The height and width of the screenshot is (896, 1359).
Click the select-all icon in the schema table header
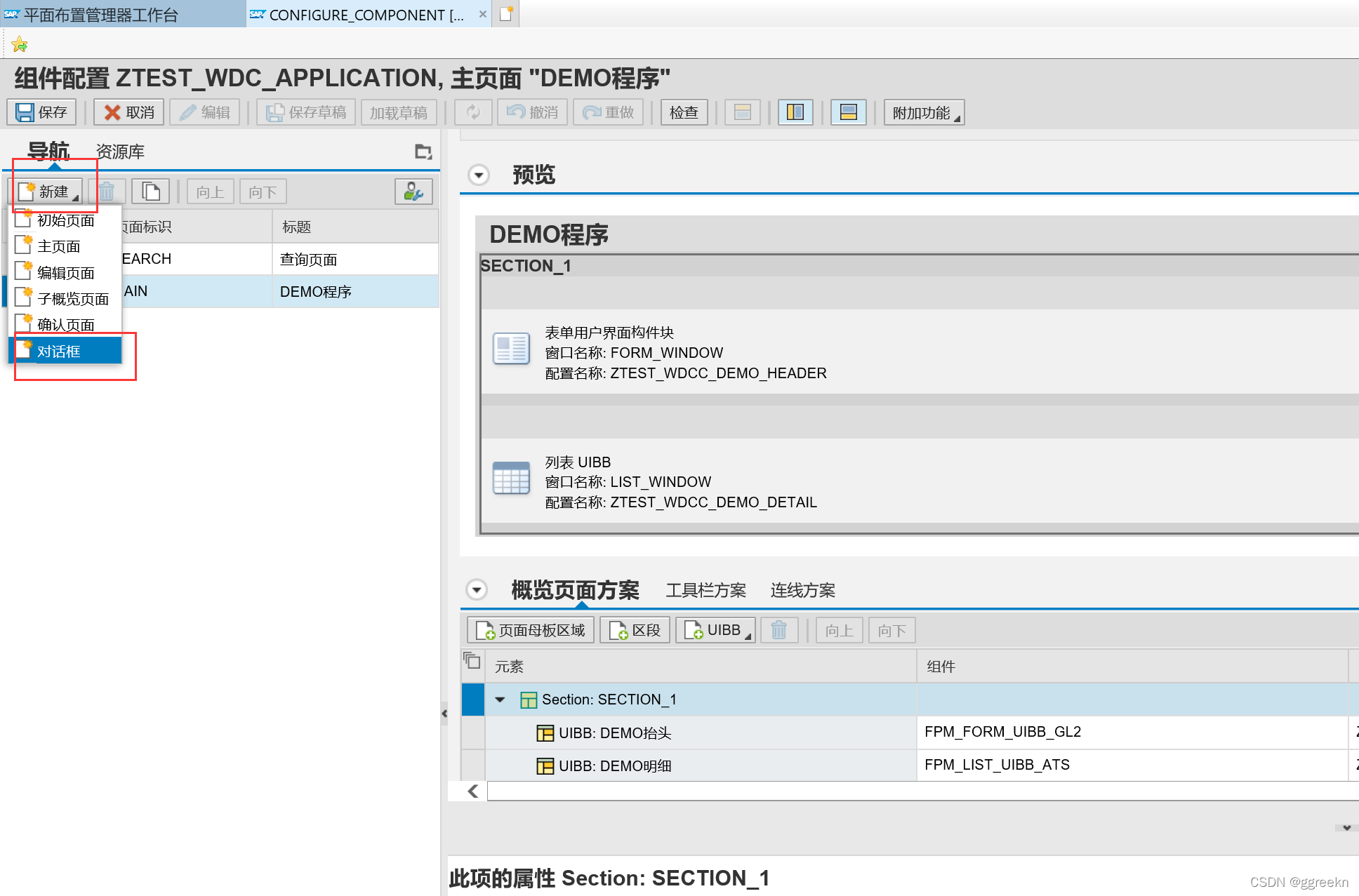click(x=472, y=660)
